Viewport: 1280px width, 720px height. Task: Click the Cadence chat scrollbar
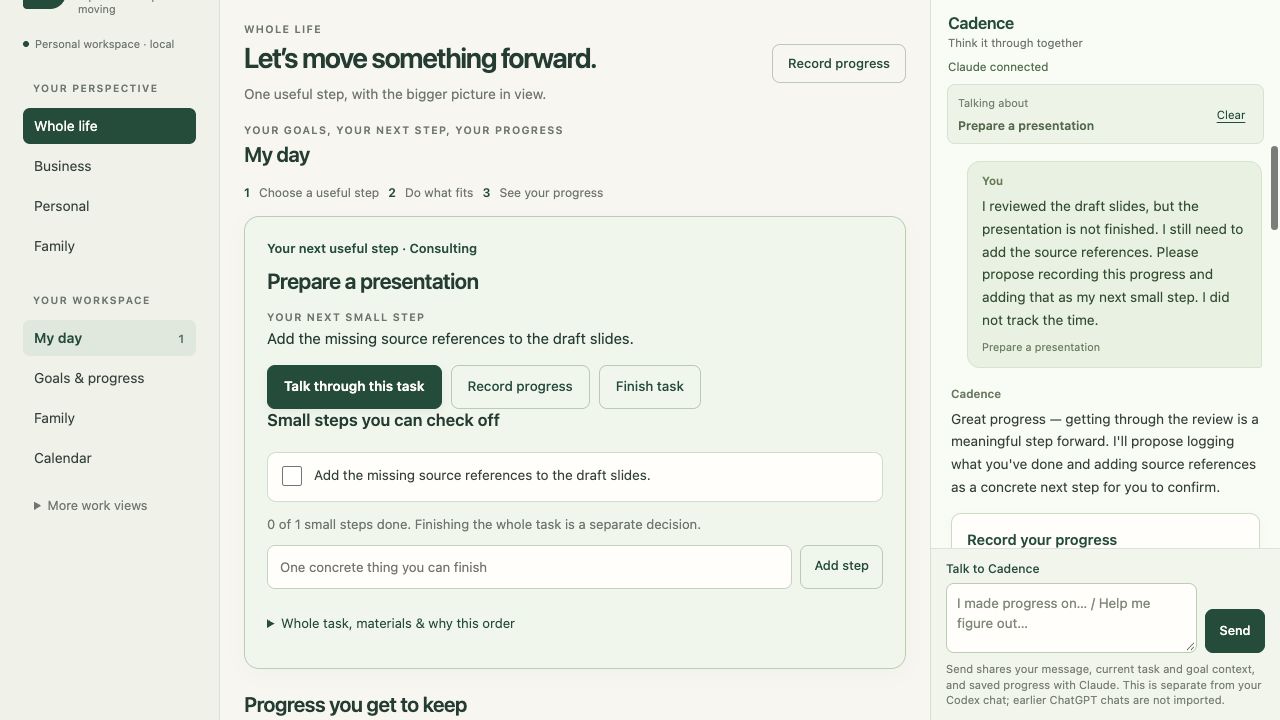[1274, 188]
